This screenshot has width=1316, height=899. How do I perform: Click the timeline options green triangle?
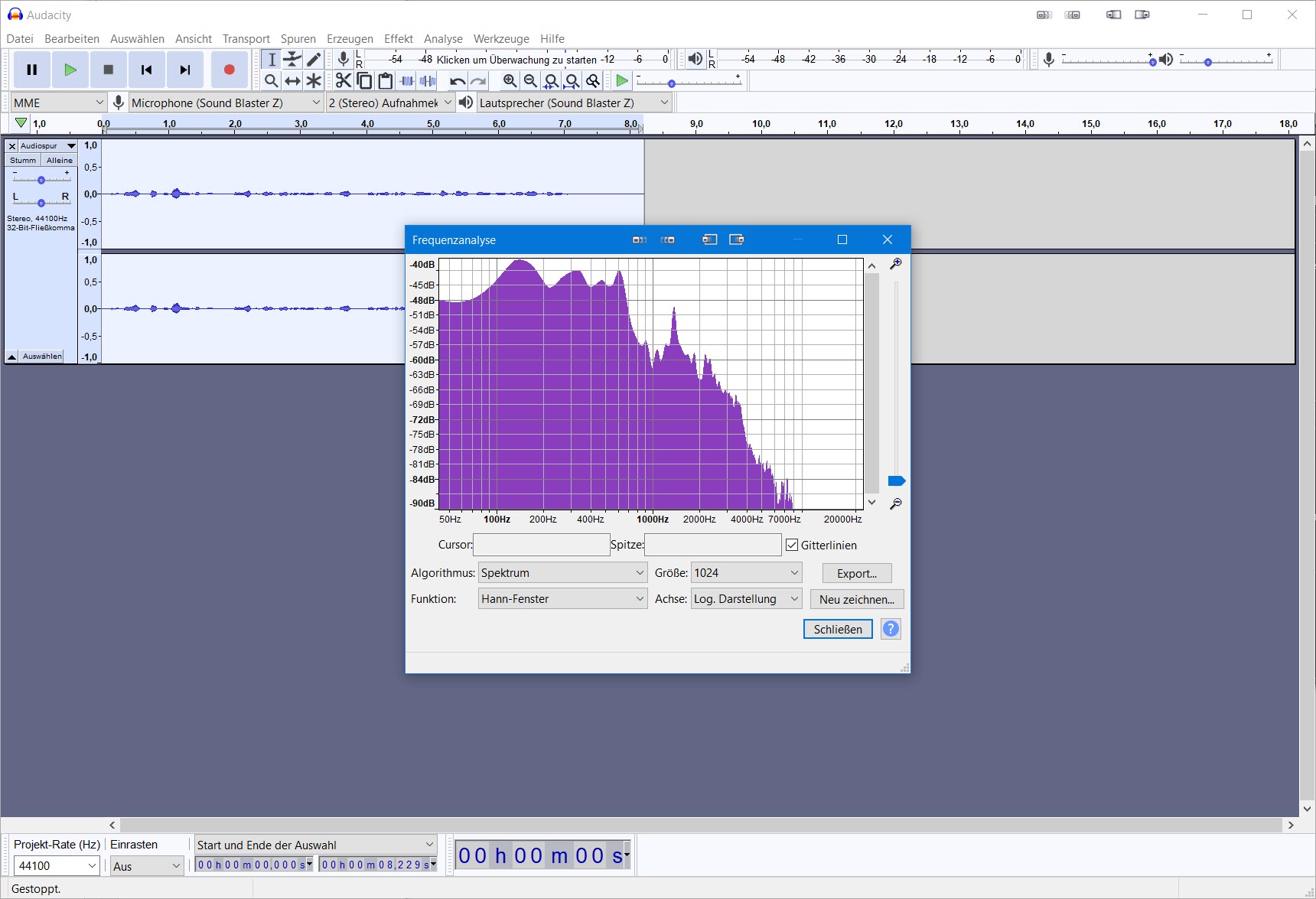[21, 123]
